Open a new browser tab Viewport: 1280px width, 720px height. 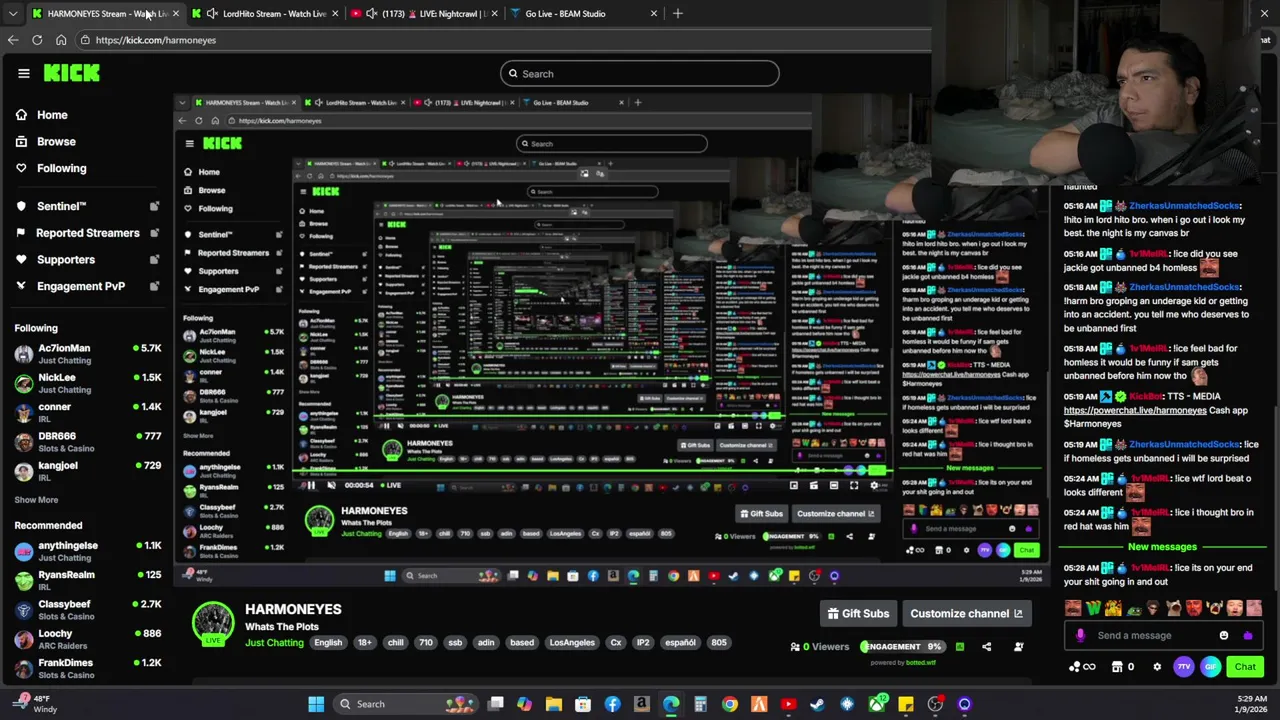[x=677, y=13]
